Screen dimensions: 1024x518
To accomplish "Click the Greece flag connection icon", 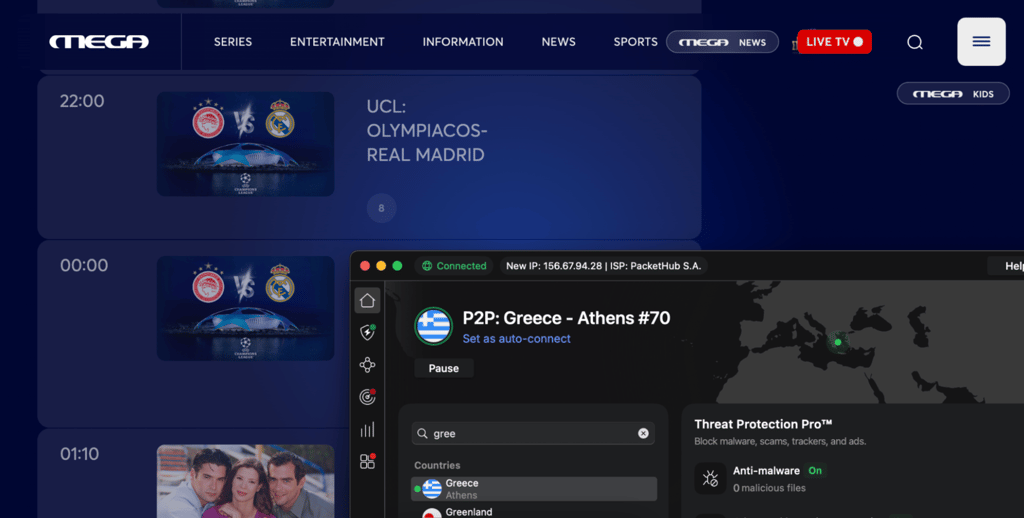I will 434,325.
